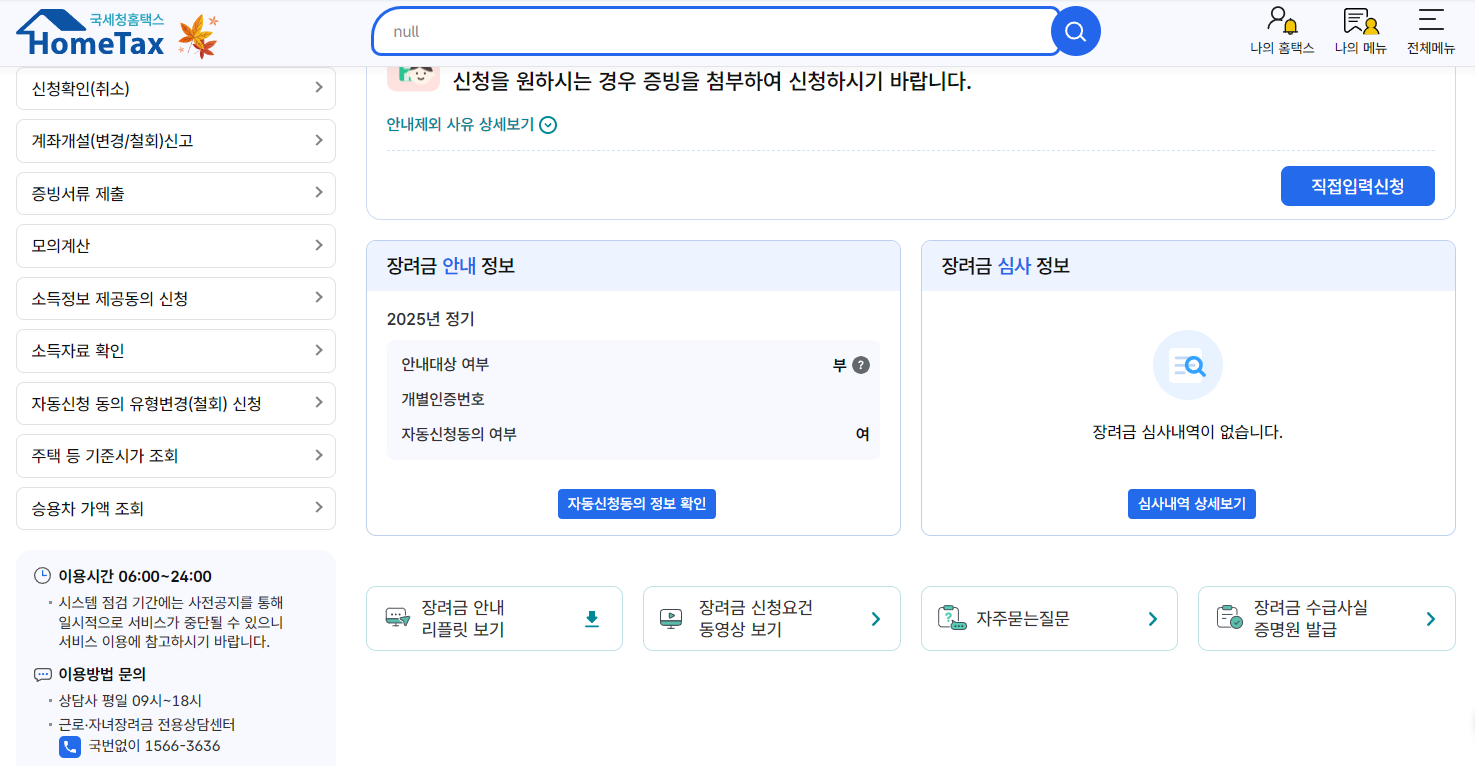Expand 안내제외 사유 상세보기
The height and width of the screenshot is (766, 1475).
tap(471, 125)
